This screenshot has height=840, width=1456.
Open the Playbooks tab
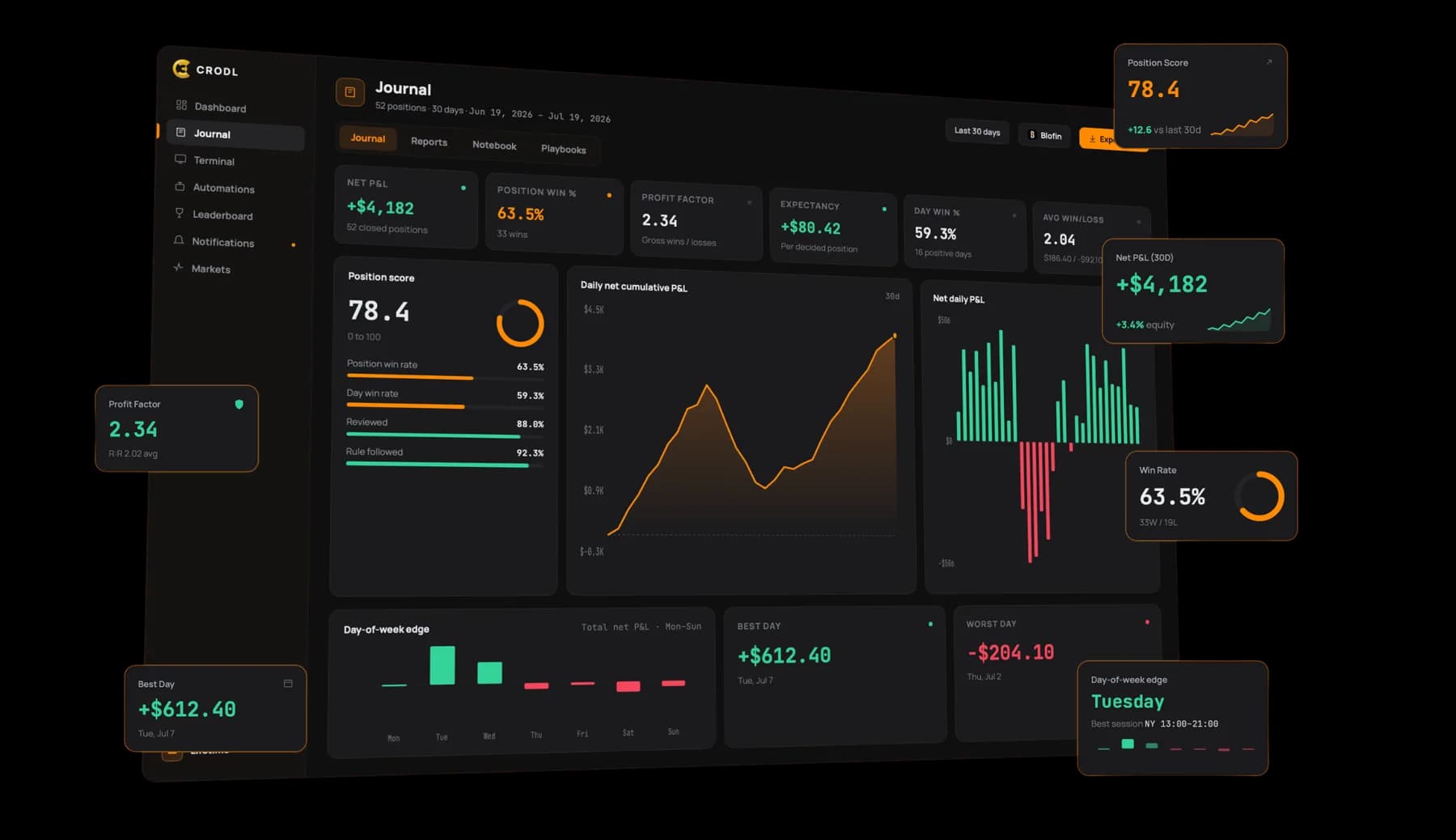click(x=563, y=149)
